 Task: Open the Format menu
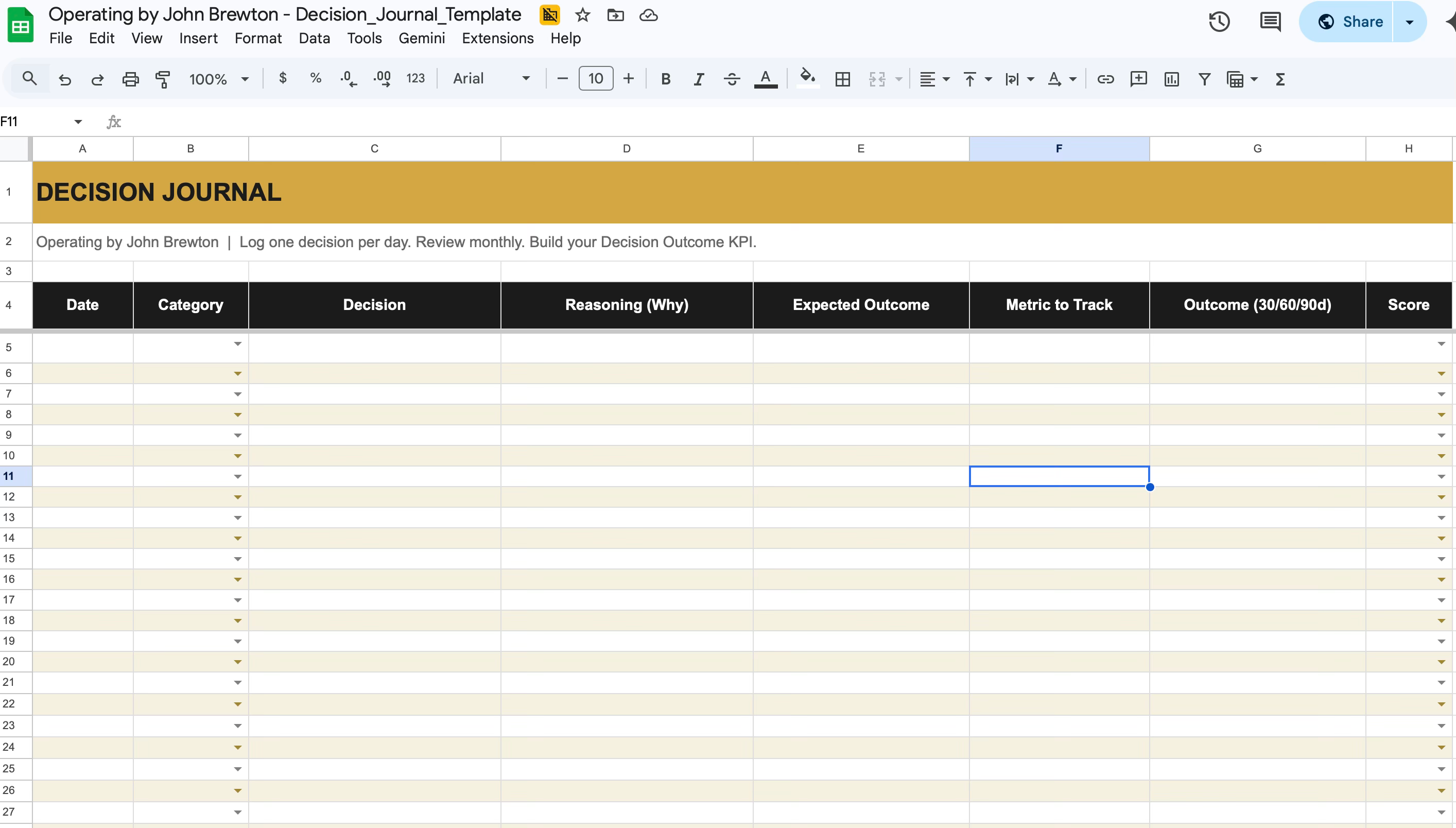[x=257, y=38]
